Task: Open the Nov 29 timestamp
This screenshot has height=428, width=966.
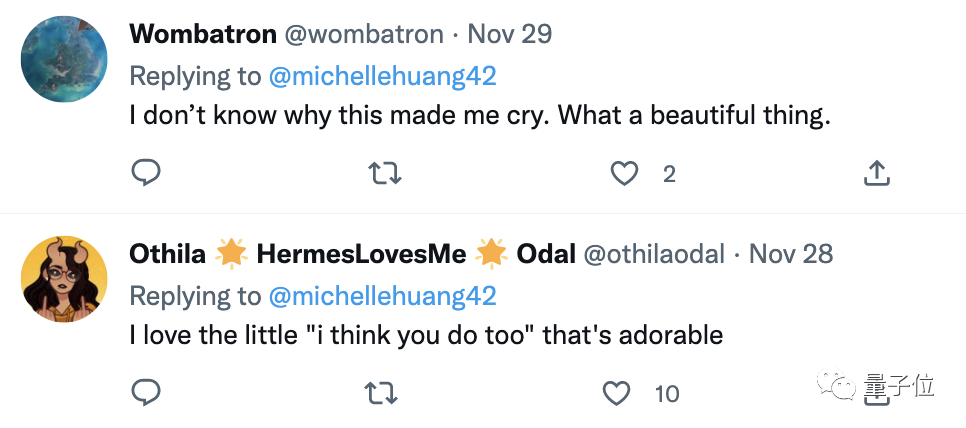Action: tap(510, 34)
